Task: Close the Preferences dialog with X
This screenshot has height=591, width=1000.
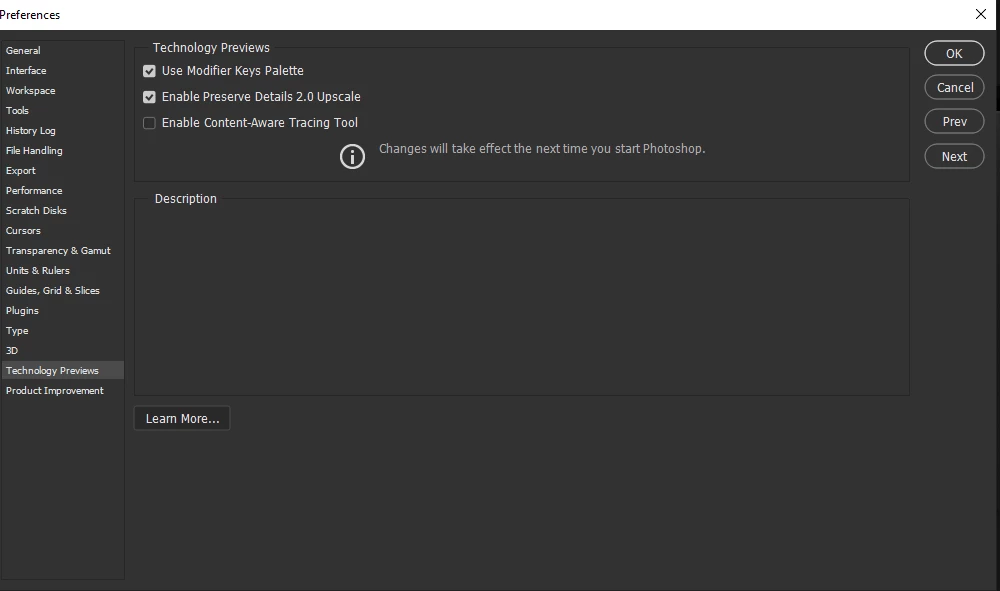Action: click(x=981, y=14)
